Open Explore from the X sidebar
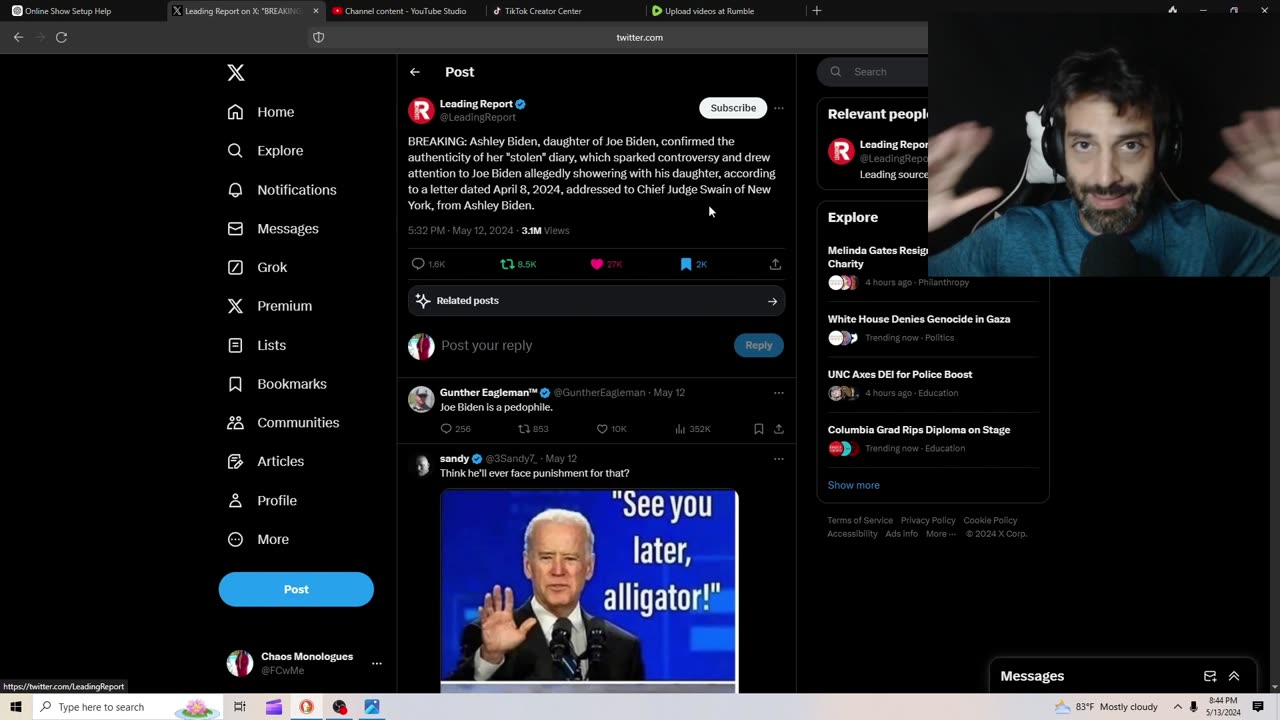This screenshot has width=1280, height=720. [x=265, y=151]
